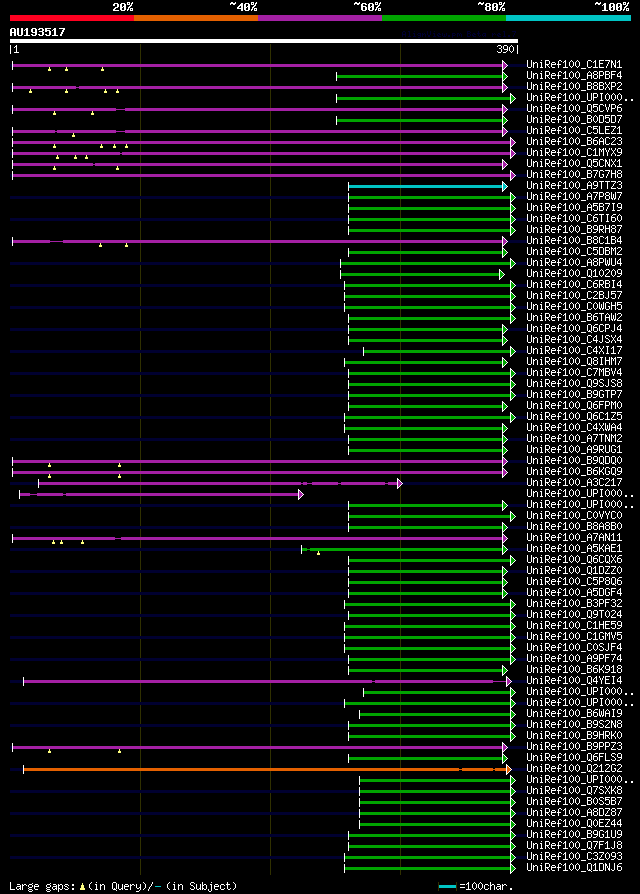Screen dimensions: 640x894
Task: Select the UniRef100_Q4YEI4 label
Action: 574,680
